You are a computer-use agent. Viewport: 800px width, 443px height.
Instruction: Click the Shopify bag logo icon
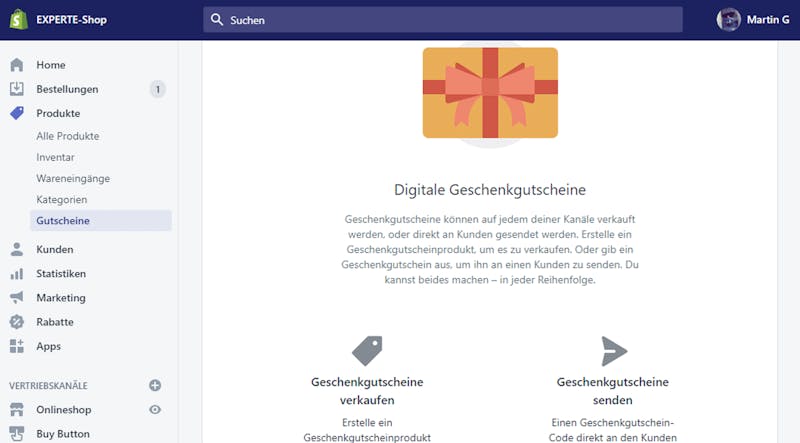(x=18, y=19)
